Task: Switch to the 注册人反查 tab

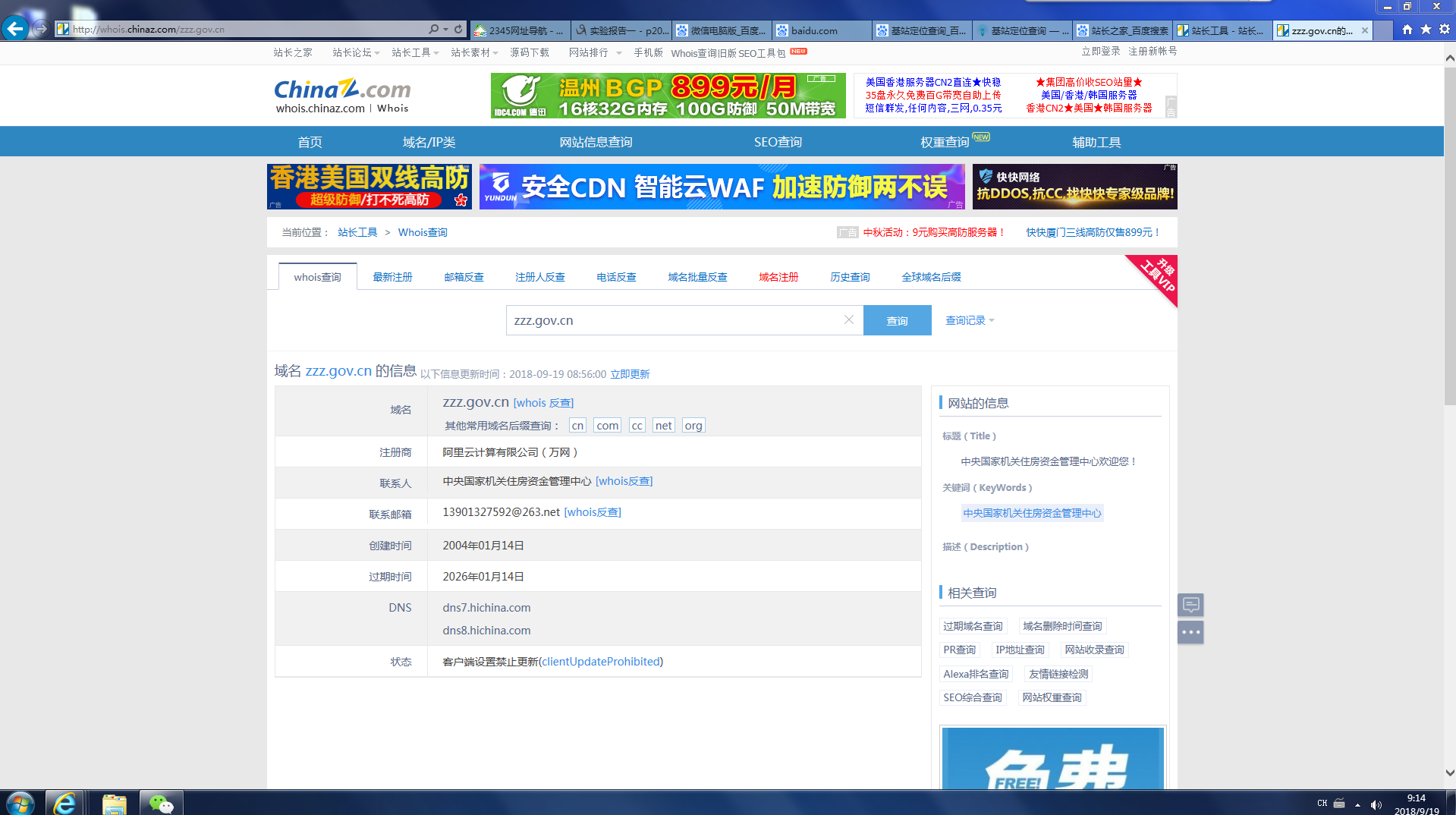Action: 539,277
